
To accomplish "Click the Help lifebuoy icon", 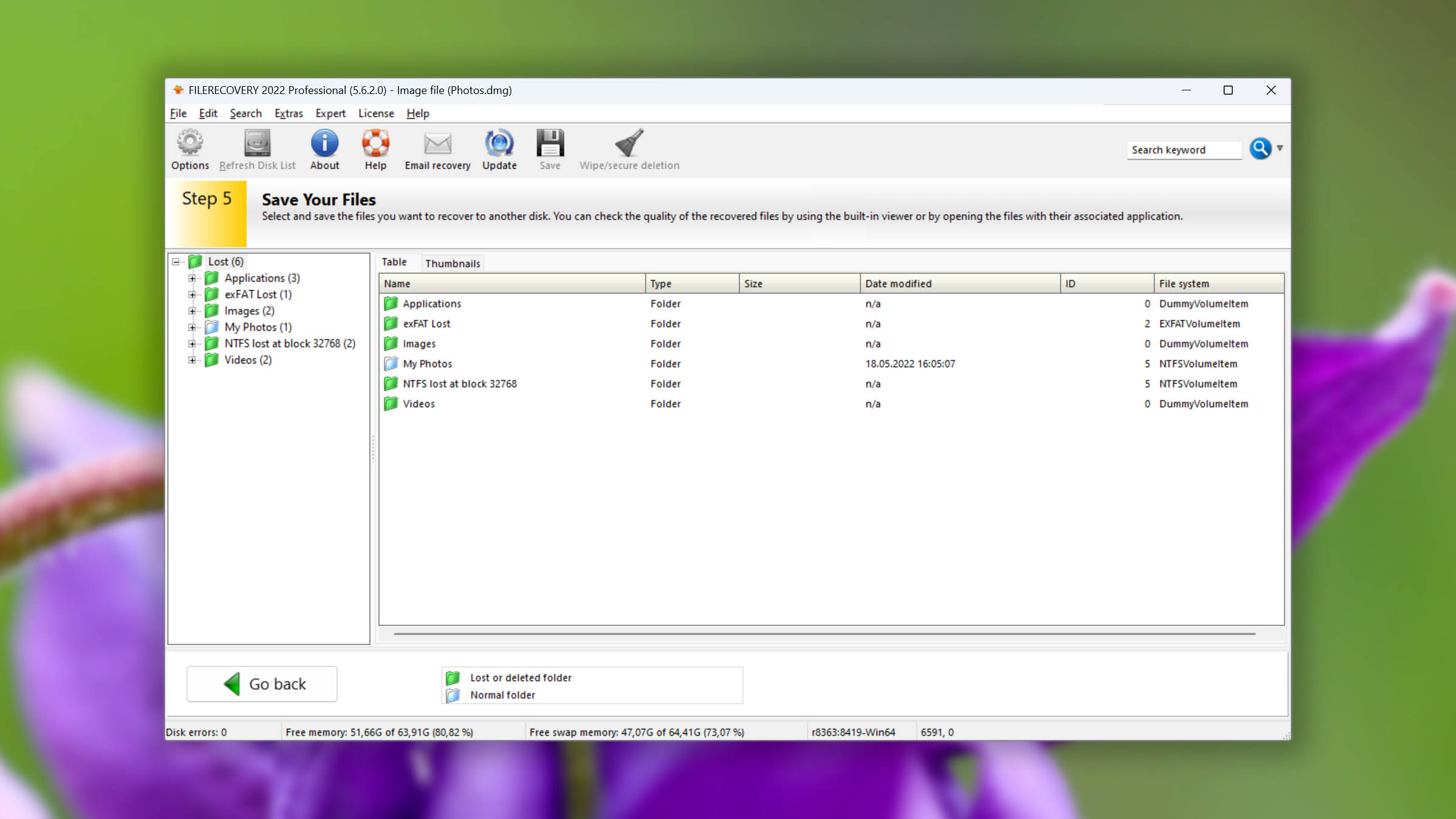I will [x=376, y=143].
